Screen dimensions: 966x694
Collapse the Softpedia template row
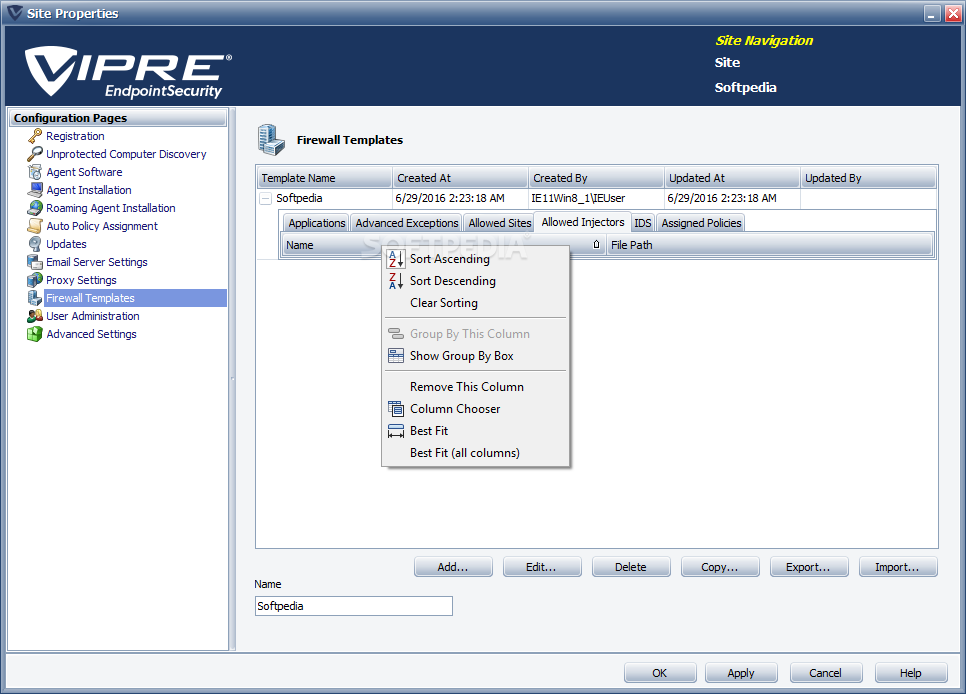point(266,198)
